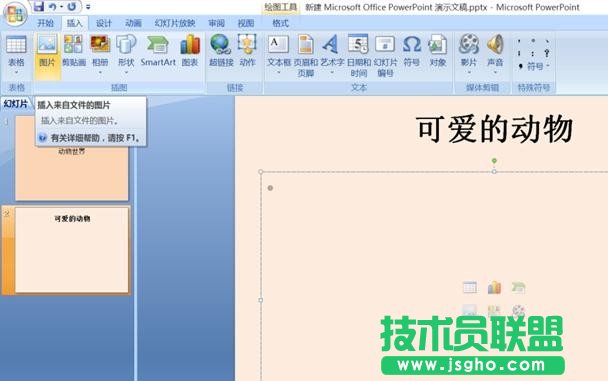Click the left-middle resize handle of placeholder
This screenshot has width=608, height=381.
click(x=260, y=300)
